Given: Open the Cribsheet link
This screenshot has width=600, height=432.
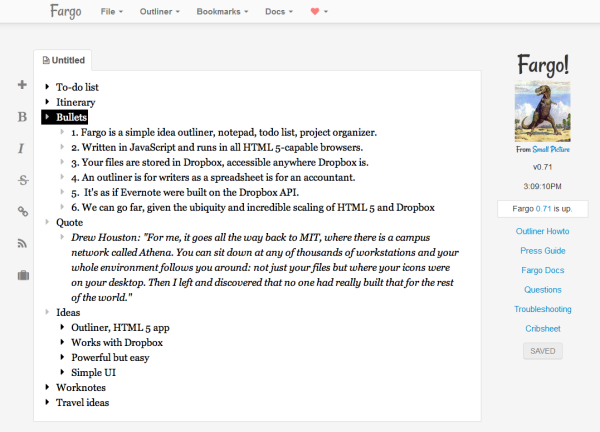Looking at the screenshot, I should click(543, 328).
